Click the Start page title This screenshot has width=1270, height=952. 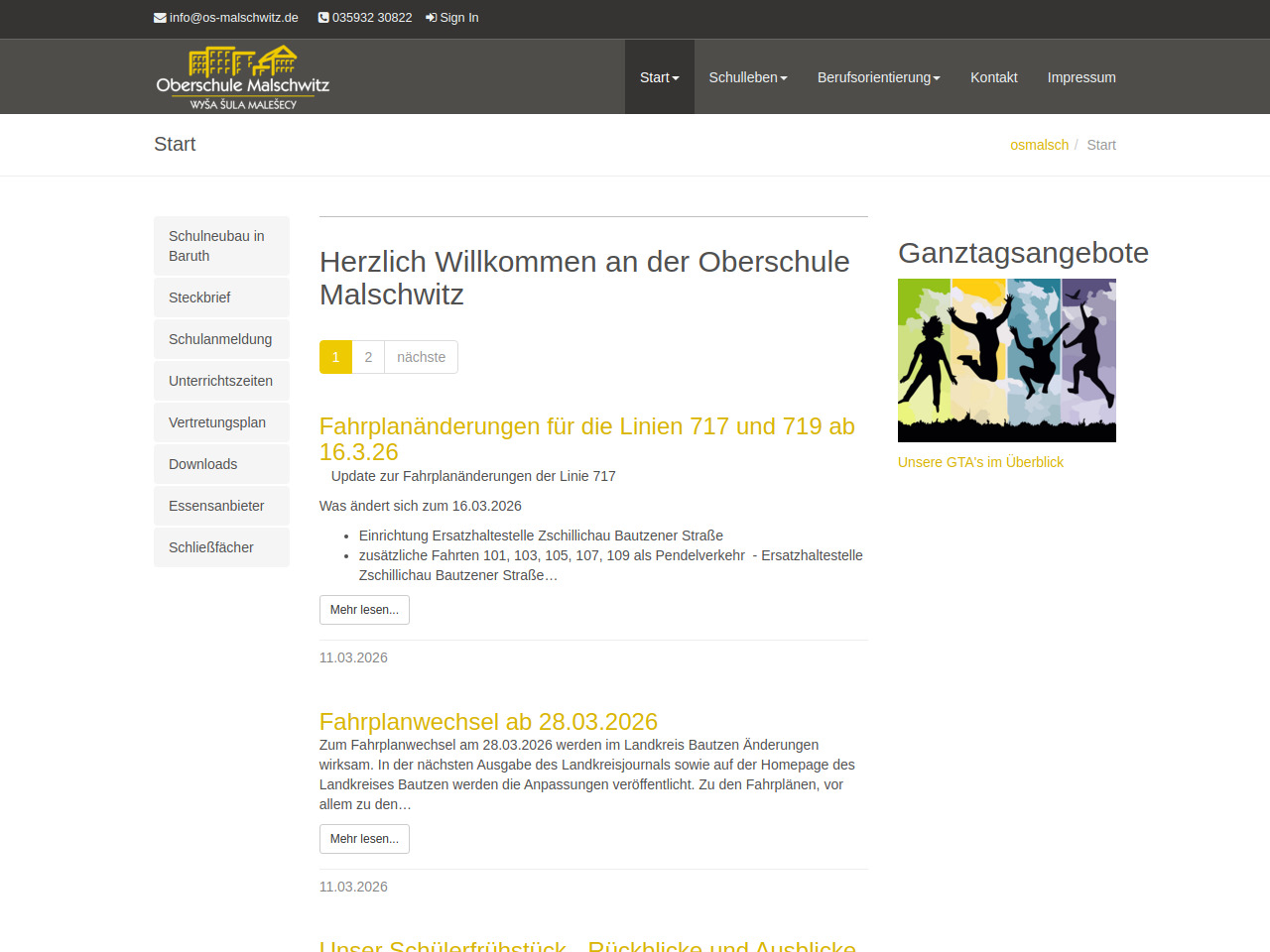pos(175,144)
